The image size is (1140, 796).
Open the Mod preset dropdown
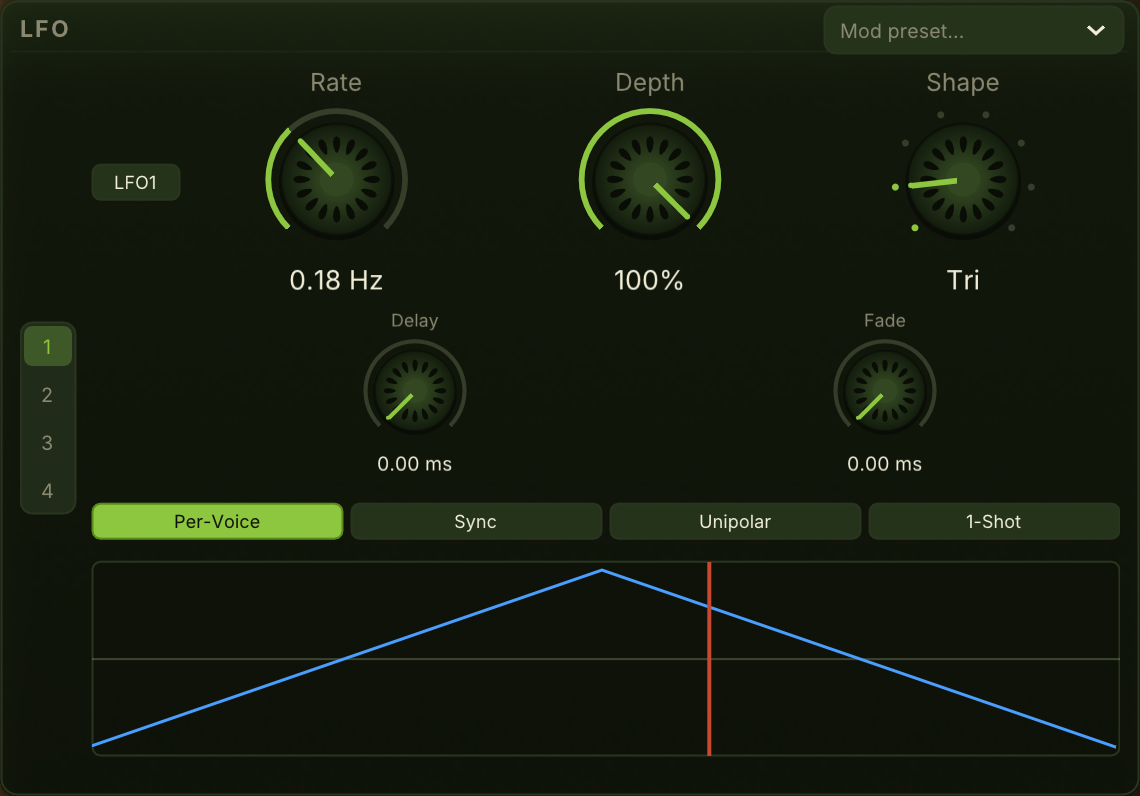[973, 31]
